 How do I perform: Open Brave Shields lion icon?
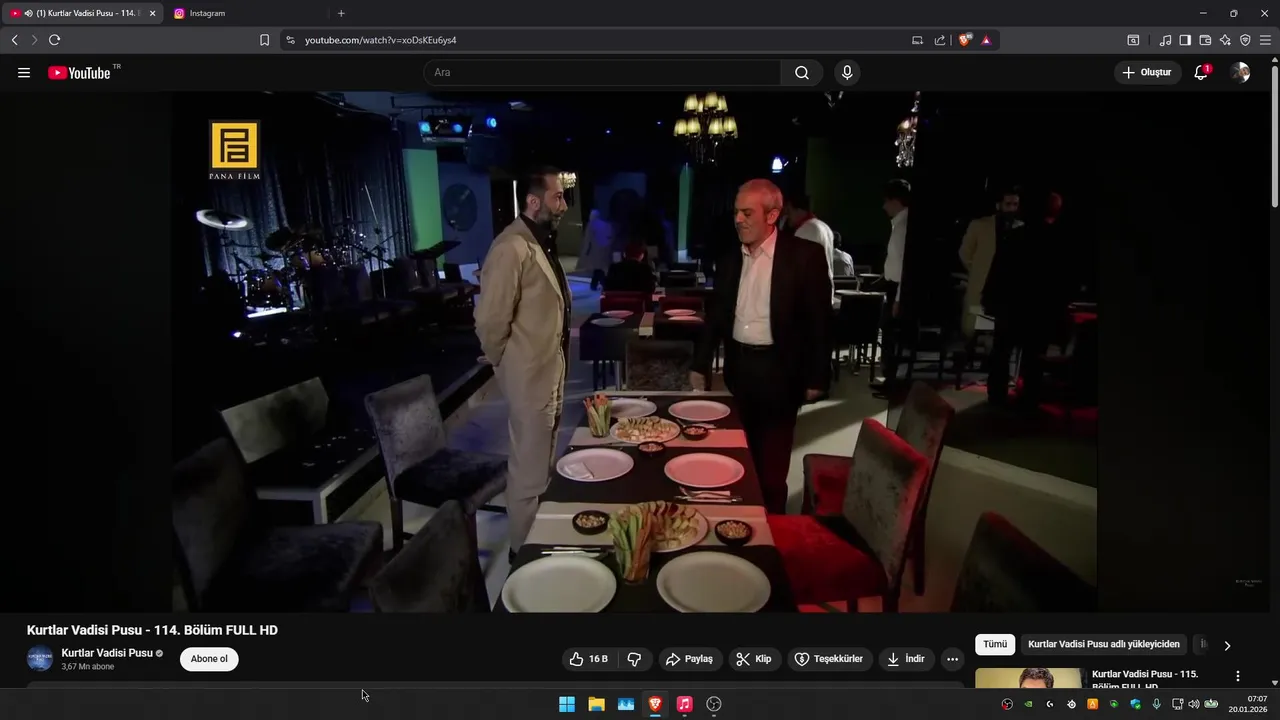point(964,40)
